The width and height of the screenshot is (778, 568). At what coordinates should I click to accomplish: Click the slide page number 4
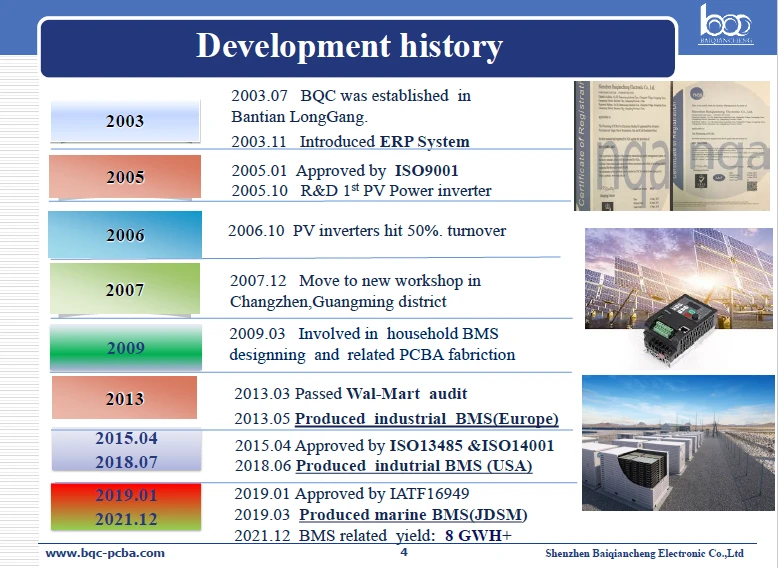404,552
